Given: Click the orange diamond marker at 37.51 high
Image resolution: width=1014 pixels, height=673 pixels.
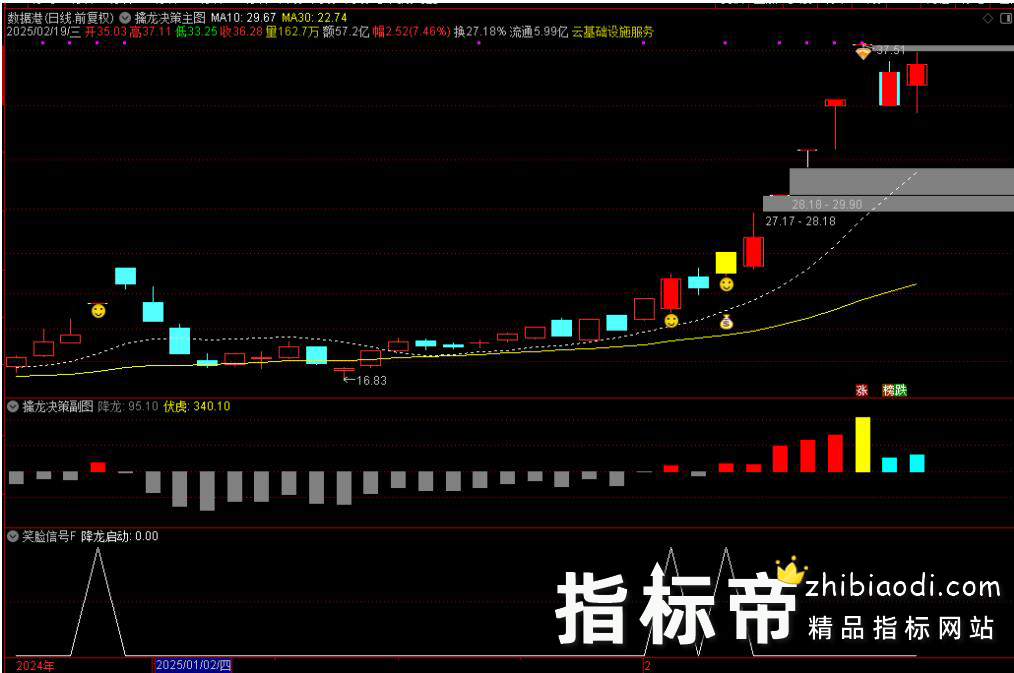Looking at the screenshot, I should (863, 52).
